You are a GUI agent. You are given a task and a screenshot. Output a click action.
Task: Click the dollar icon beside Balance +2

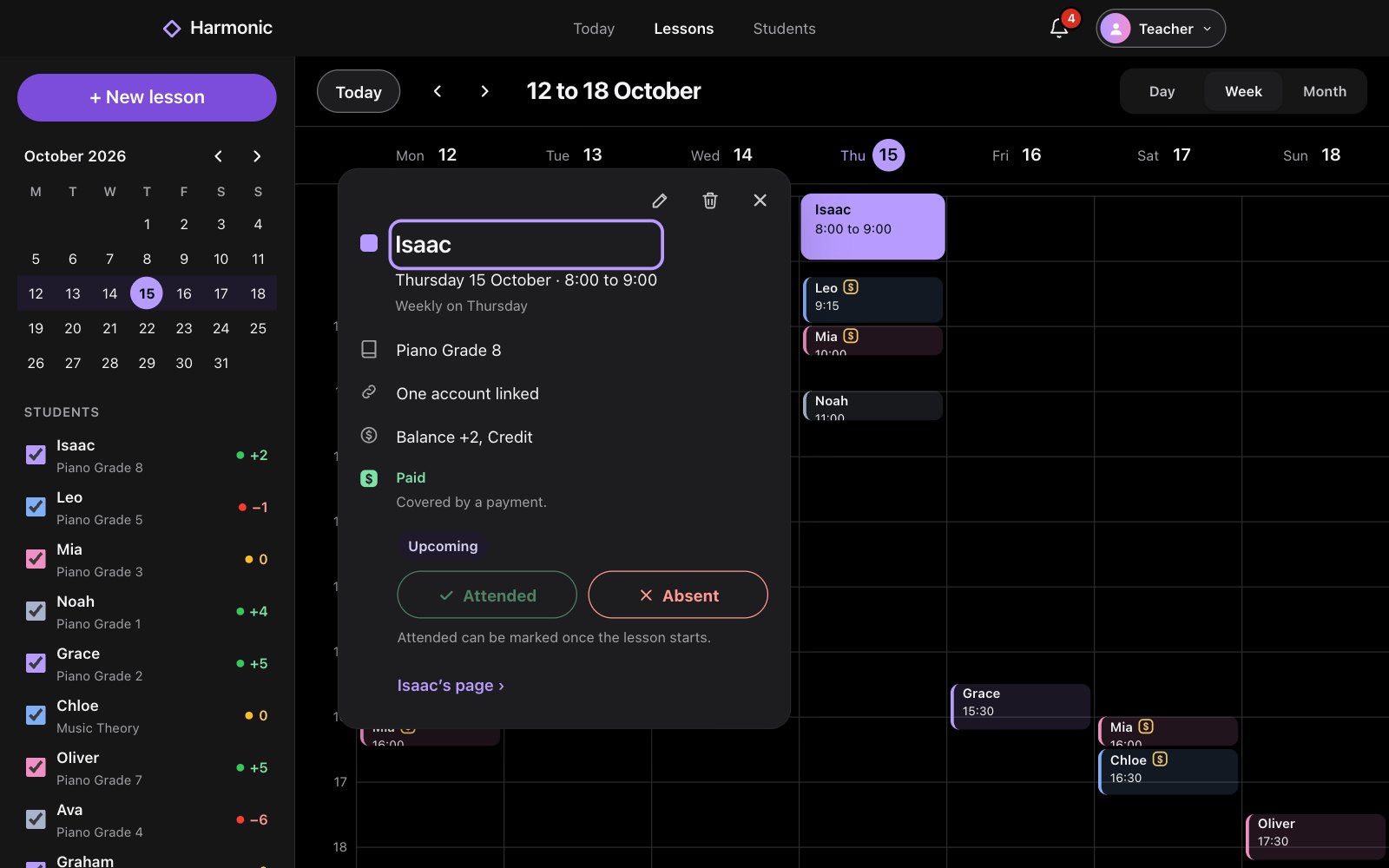point(369,436)
